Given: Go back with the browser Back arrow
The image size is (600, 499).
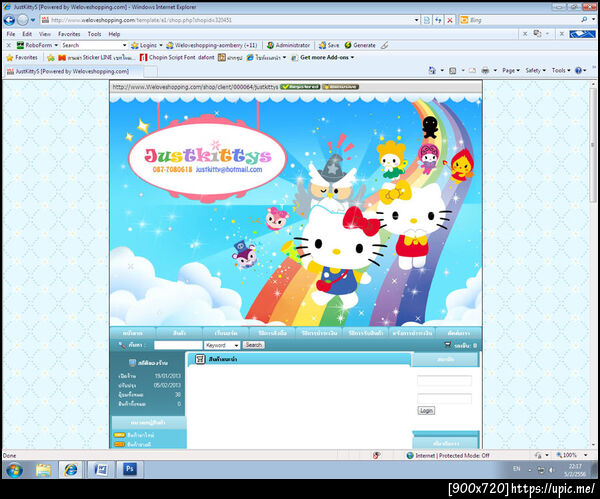Looking at the screenshot, I should point(9,20).
